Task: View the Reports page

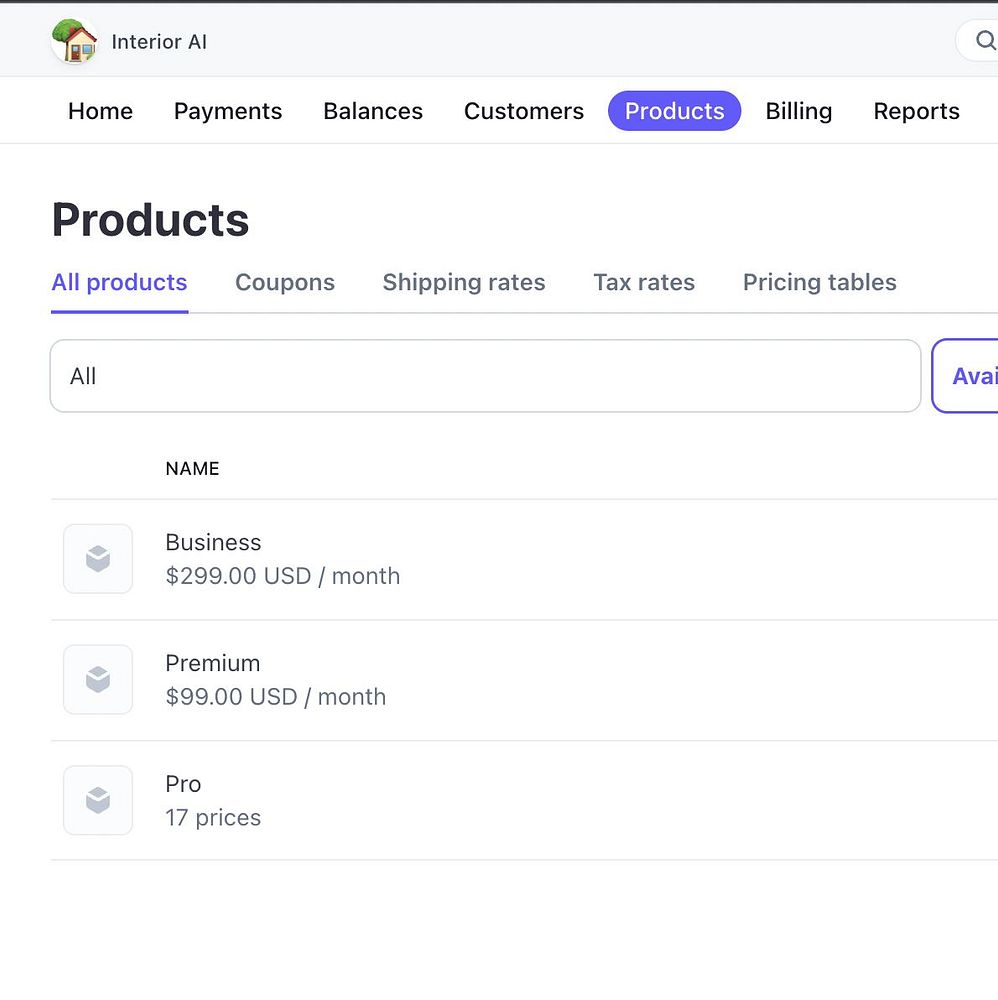Action: pyautogui.click(x=916, y=111)
